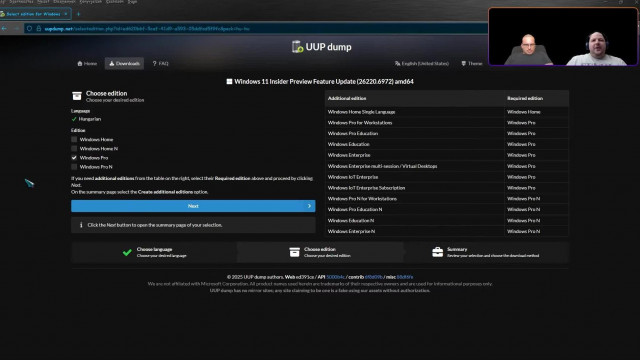The height and width of the screenshot is (360, 640).
Task: Click the Choose edition step
Action: 320,252
